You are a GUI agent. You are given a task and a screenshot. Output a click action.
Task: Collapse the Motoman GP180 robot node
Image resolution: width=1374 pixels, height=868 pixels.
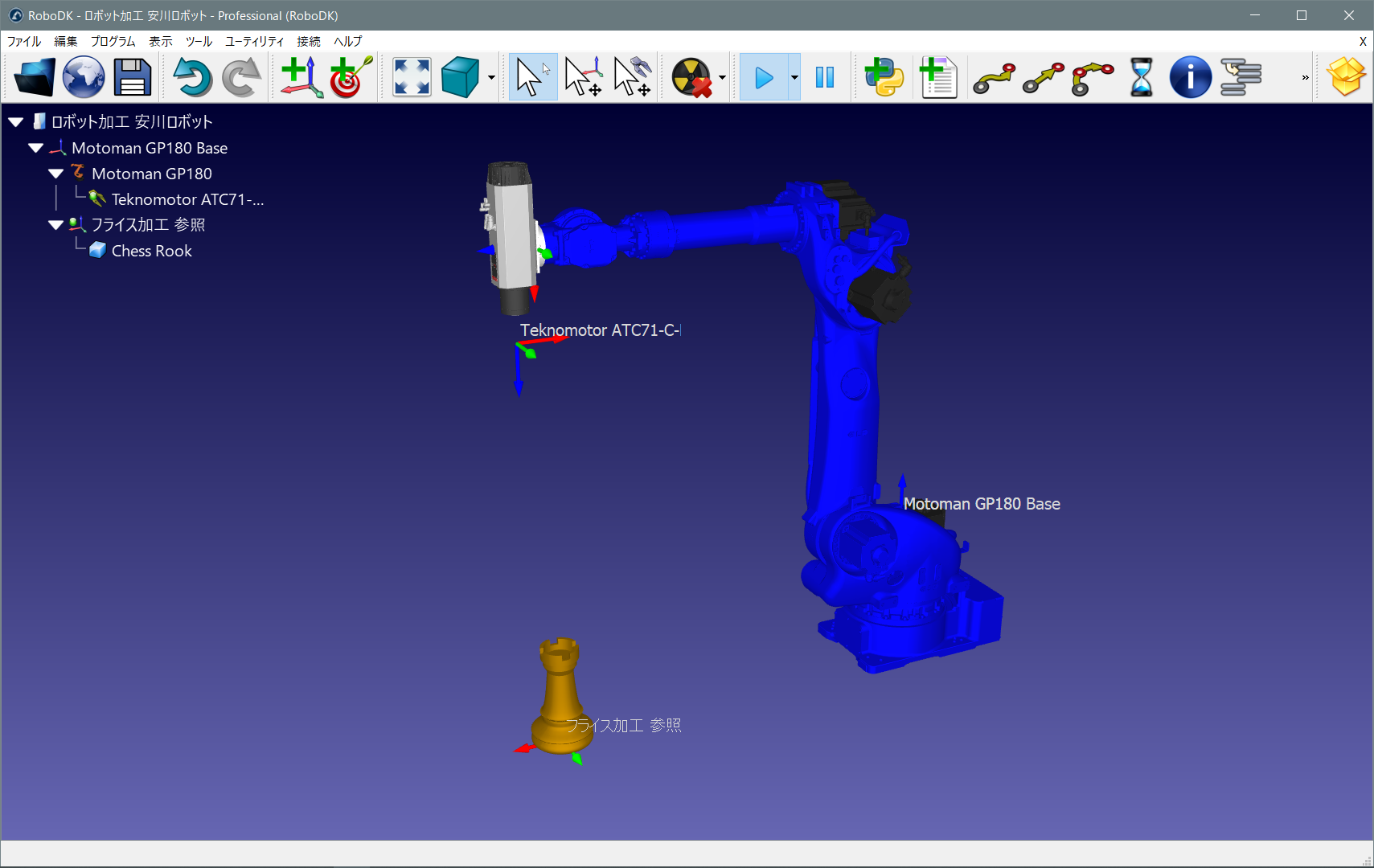[x=56, y=174]
